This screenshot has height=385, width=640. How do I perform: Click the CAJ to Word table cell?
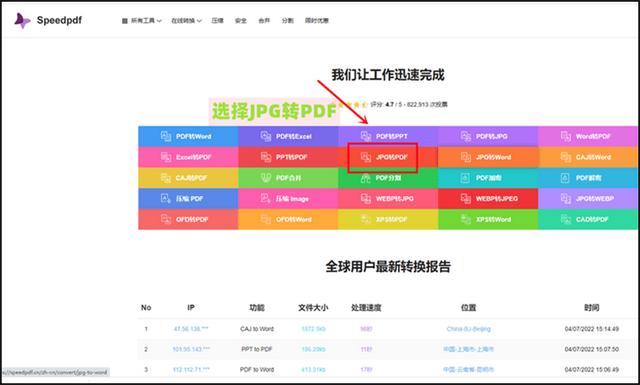pos(257,329)
